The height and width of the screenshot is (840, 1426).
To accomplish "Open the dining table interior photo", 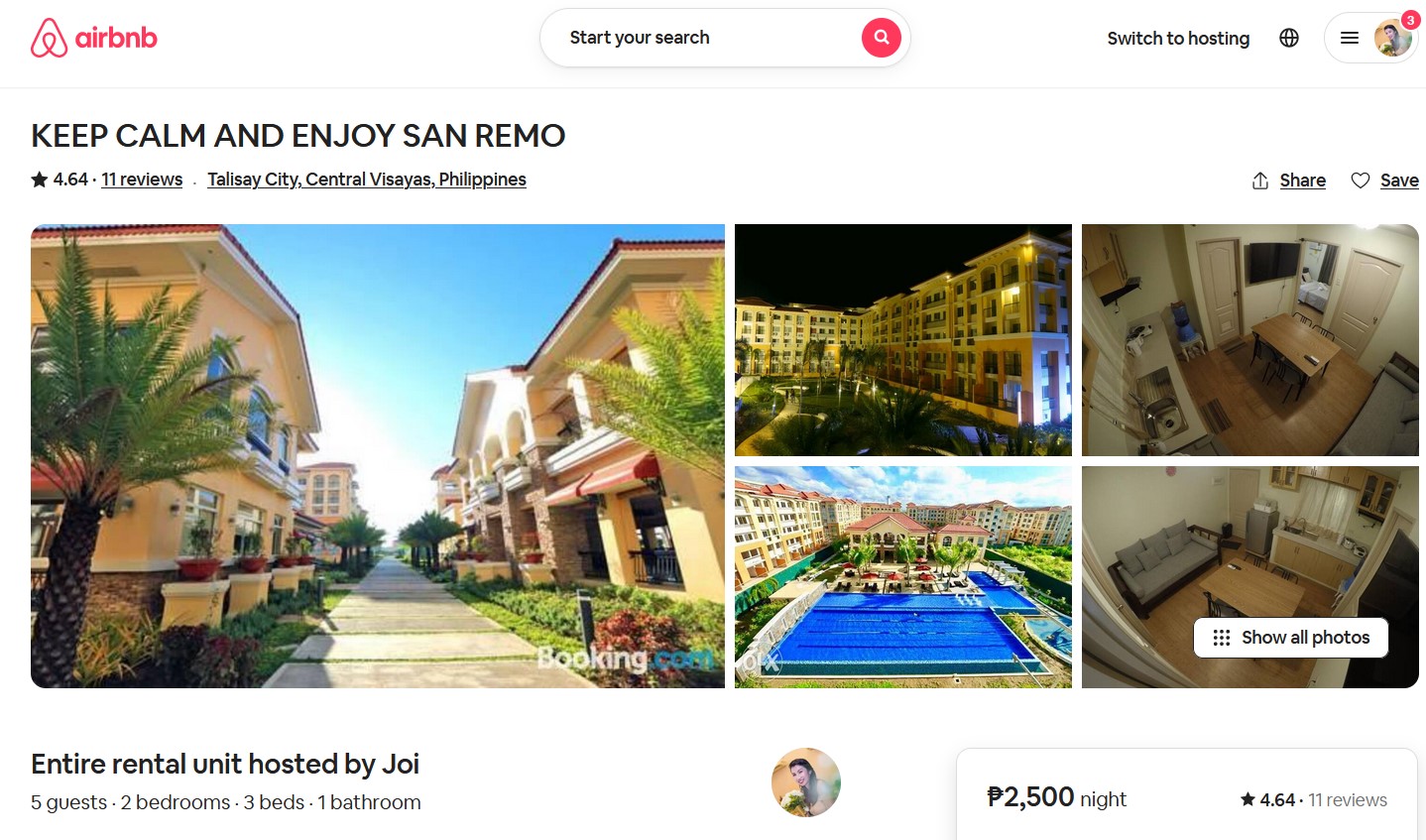I will pyautogui.click(x=1250, y=340).
